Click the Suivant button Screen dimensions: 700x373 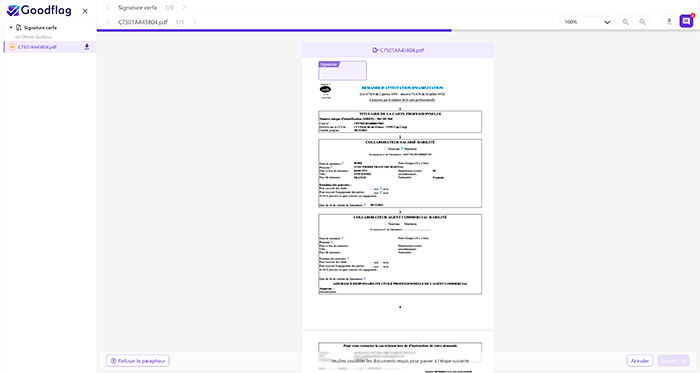click(673, 361)
